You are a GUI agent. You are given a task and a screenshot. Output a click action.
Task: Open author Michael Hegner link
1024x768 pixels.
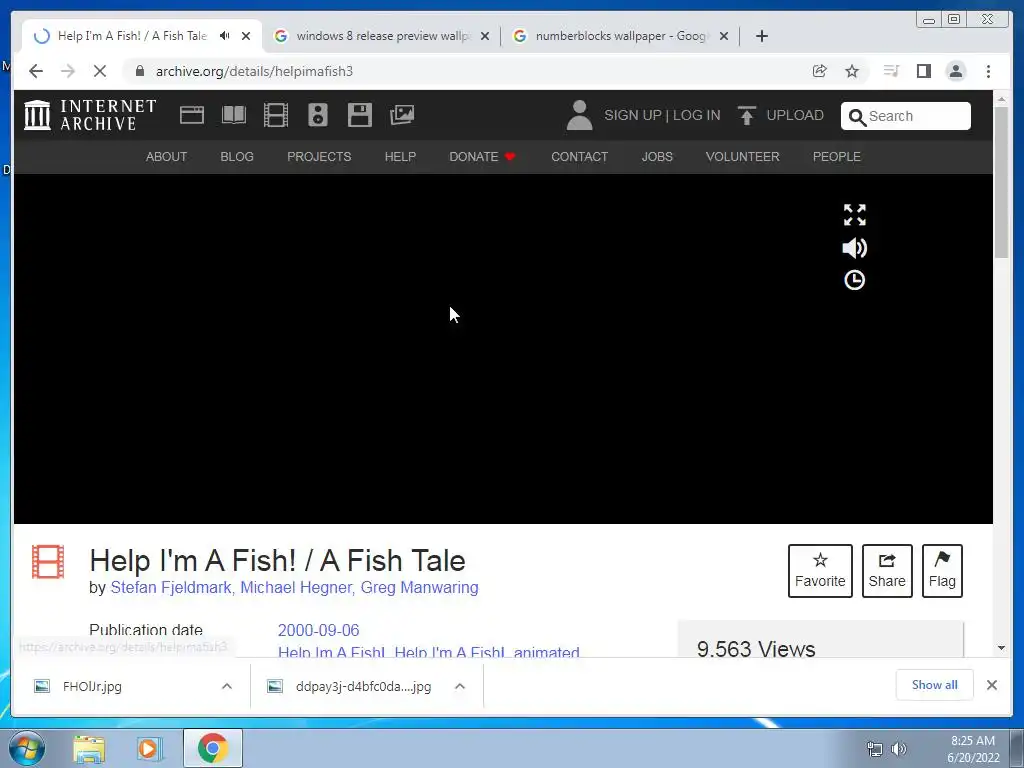298,588
